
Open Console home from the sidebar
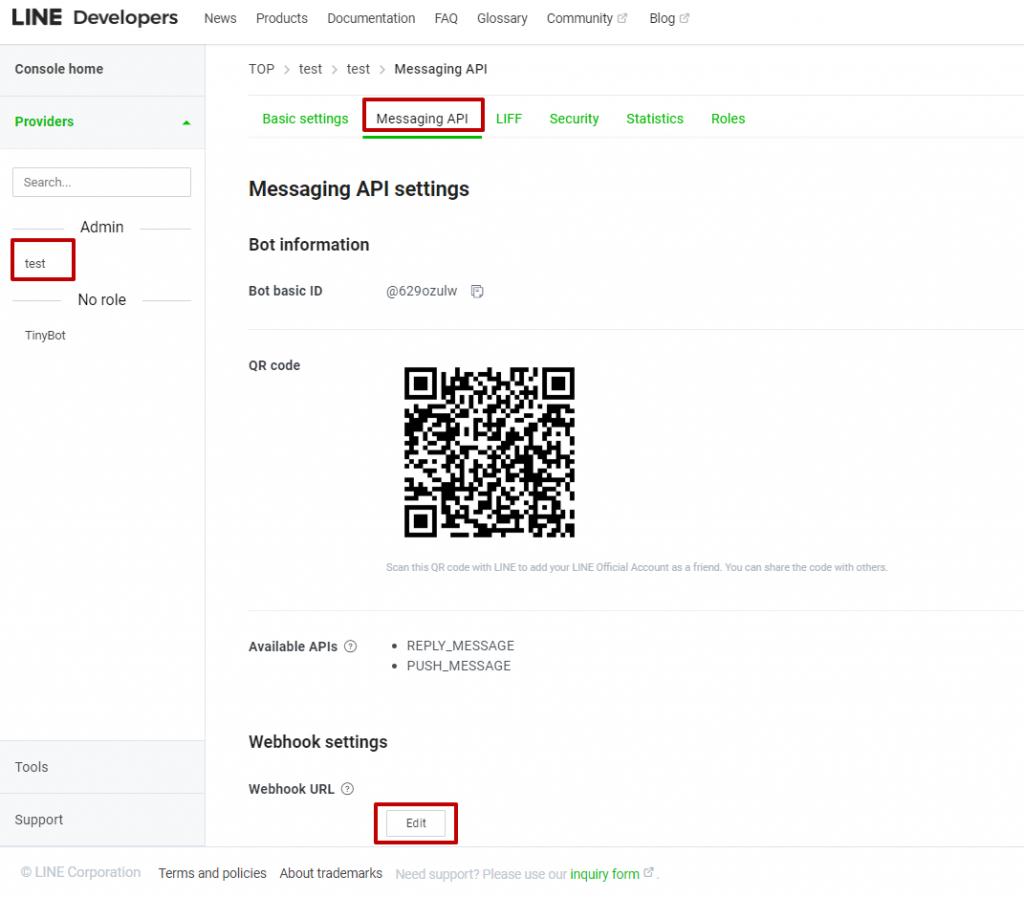point(58,68)
